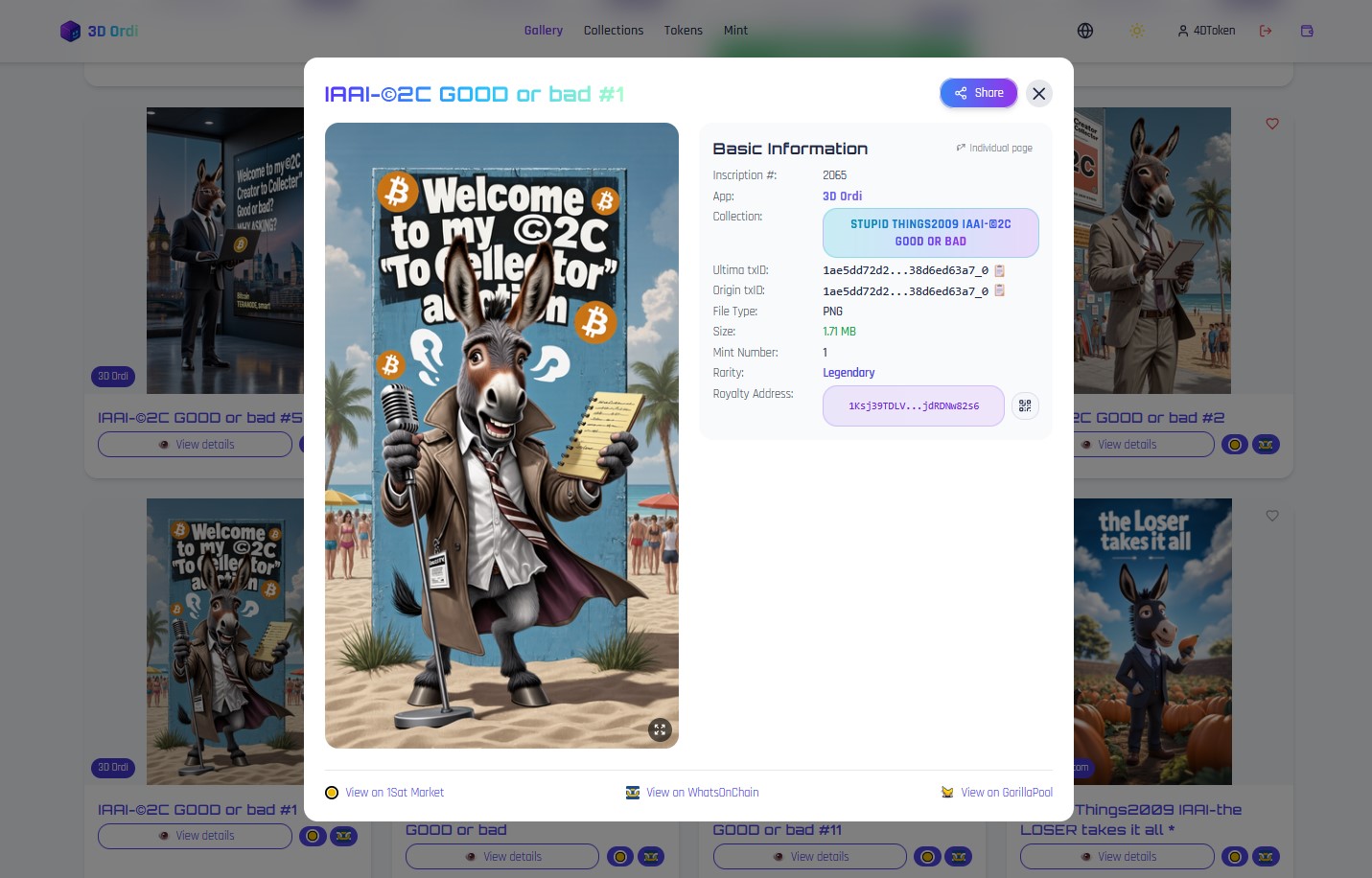Open the 4DToken account menu
The height and width of the screenshot is (878, 1372).
pos(1206,31)
